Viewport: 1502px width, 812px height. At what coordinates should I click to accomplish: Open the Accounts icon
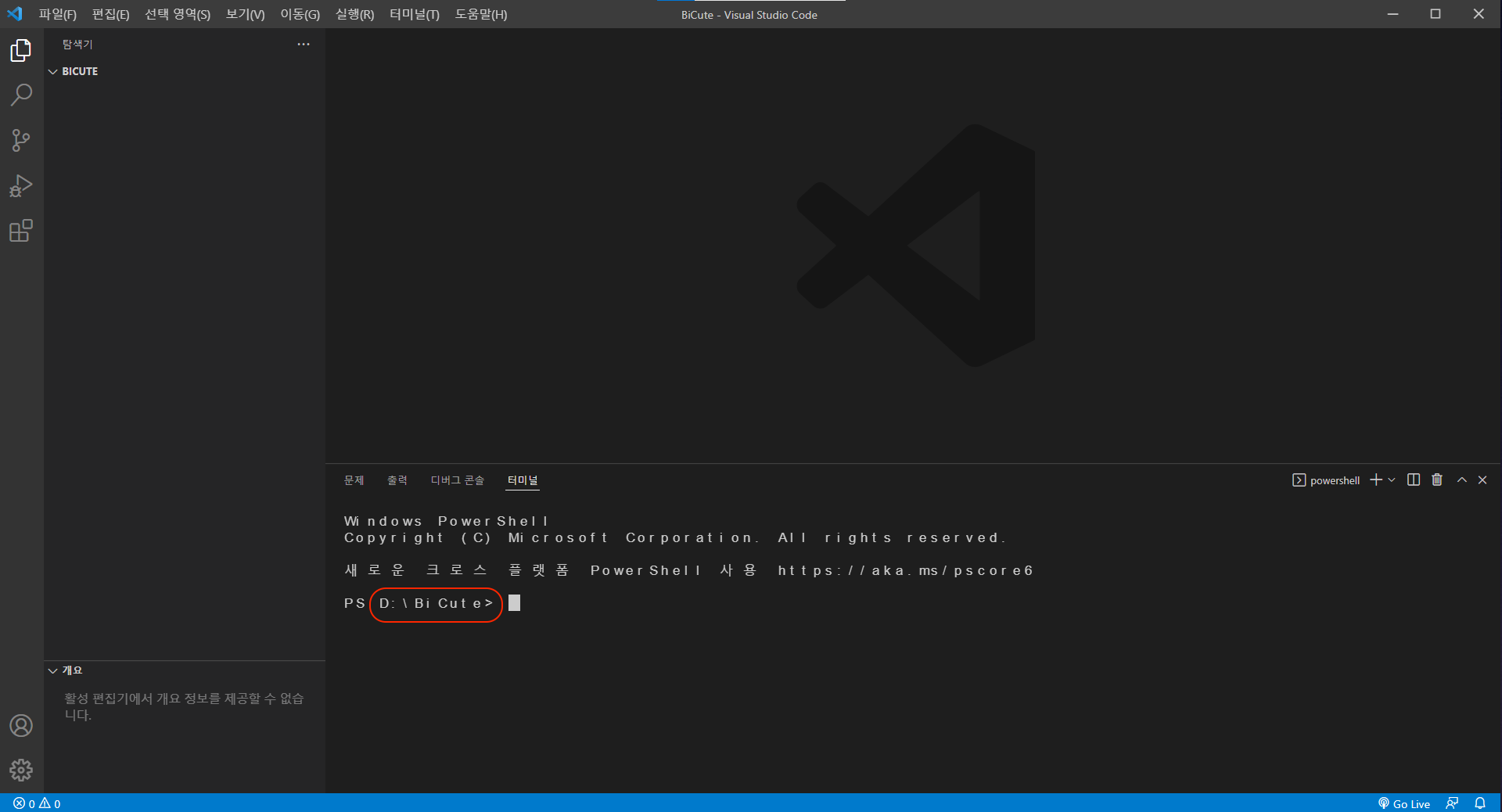(21, 726)
